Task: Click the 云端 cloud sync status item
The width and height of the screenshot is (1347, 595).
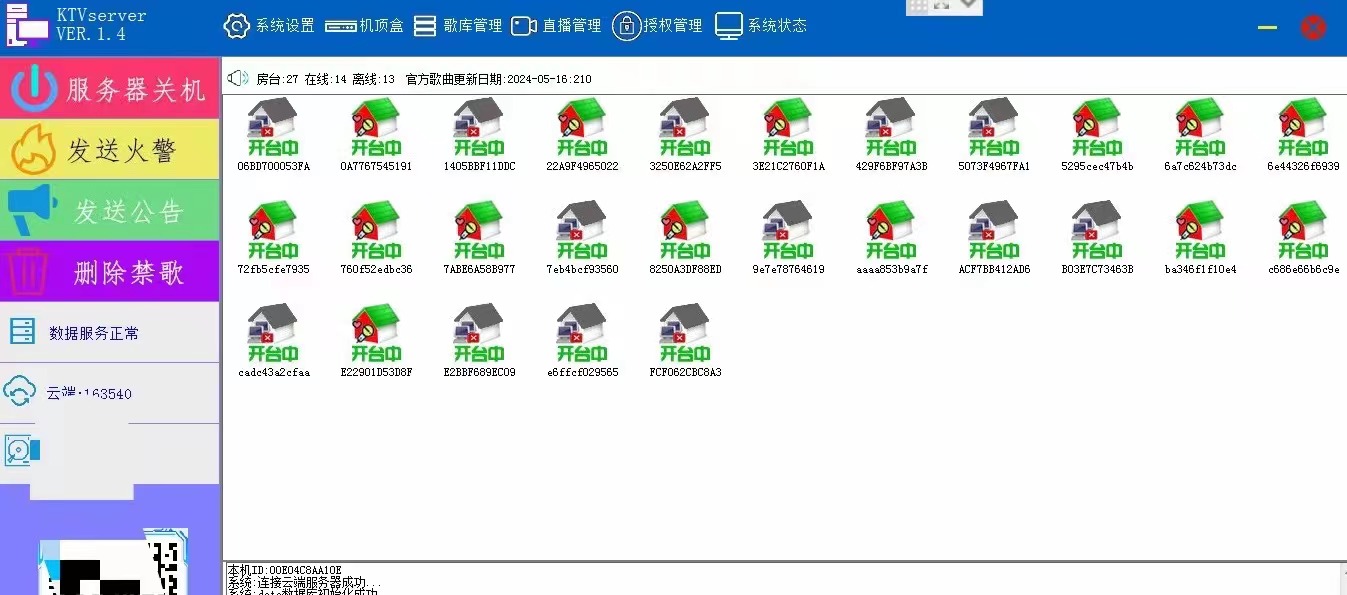Action: pos(88,393)
